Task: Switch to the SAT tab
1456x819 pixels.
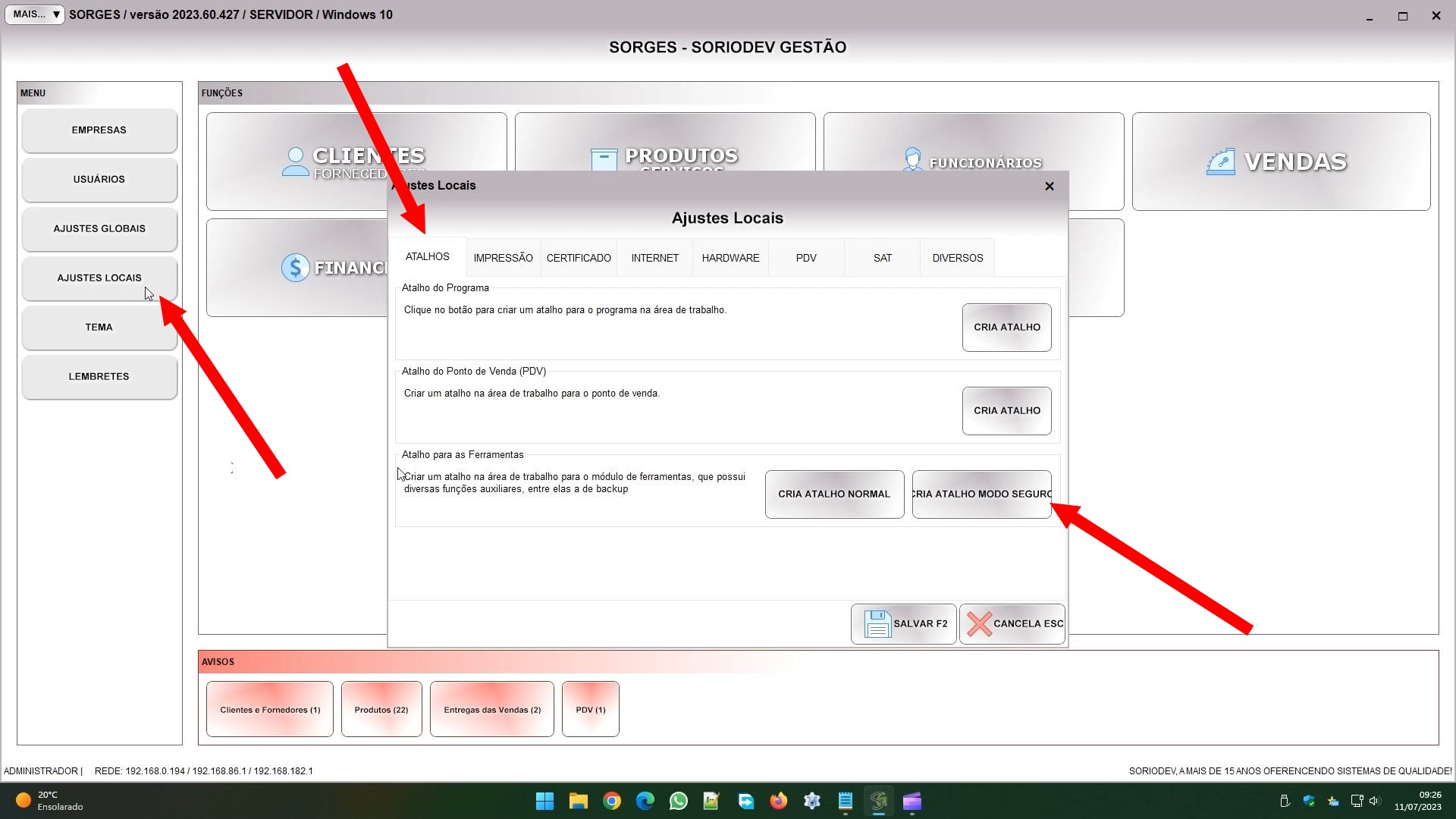Action: [883, 259]
